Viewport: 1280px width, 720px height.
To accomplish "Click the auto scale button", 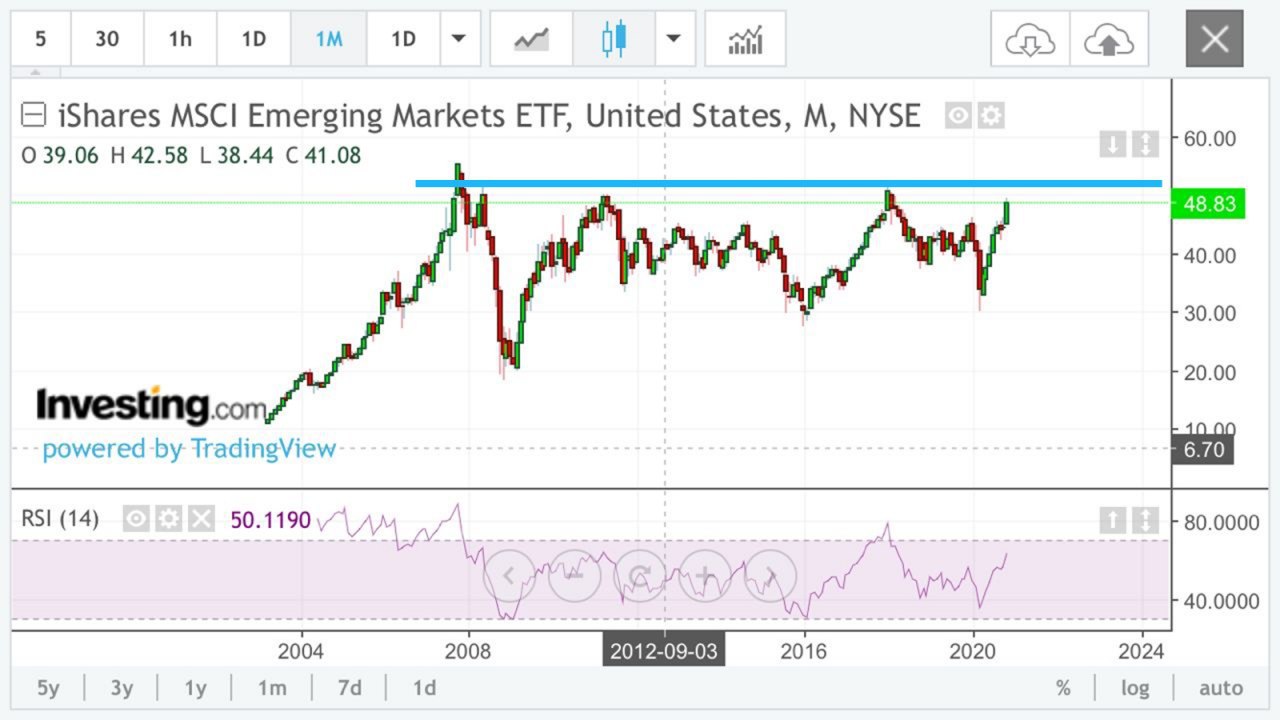I will [1221, 688].
